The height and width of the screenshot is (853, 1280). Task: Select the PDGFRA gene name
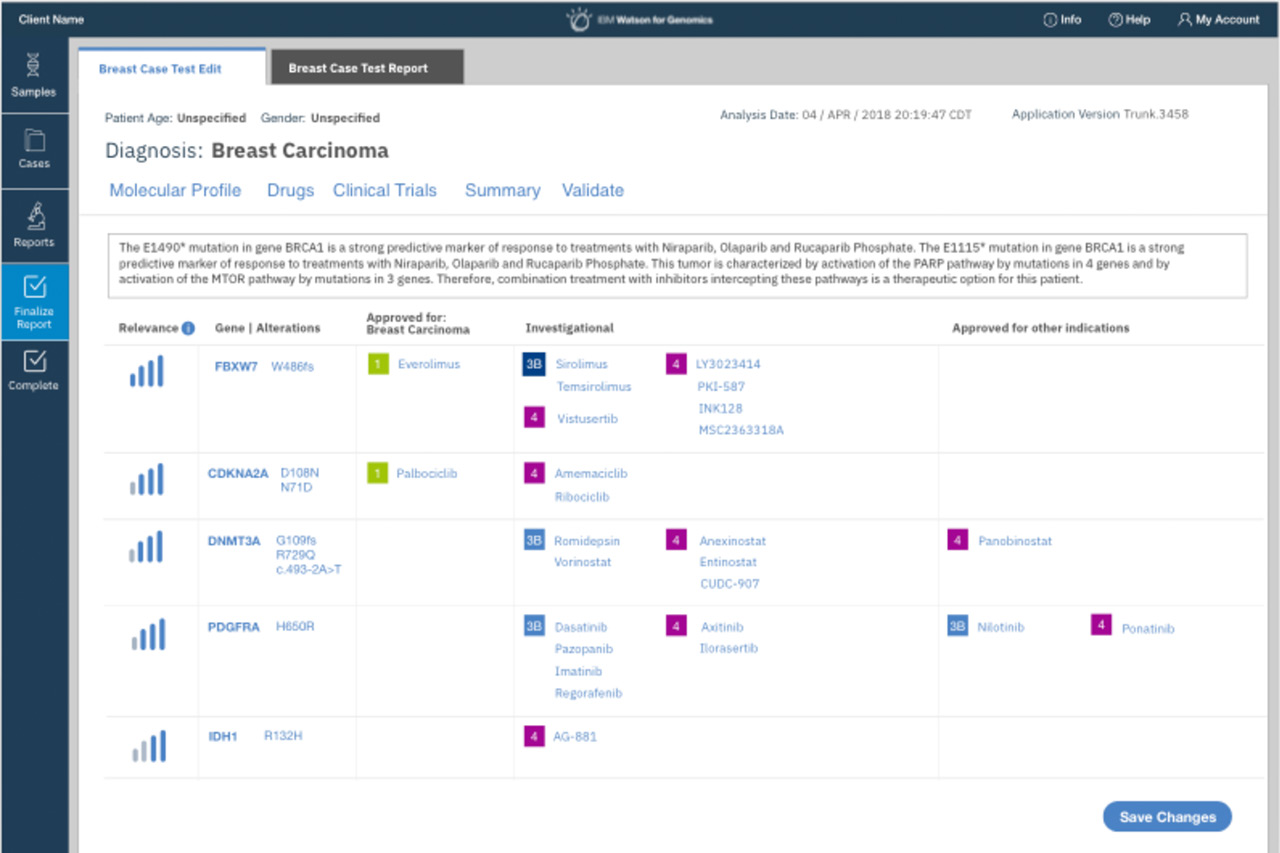[233, 627]
